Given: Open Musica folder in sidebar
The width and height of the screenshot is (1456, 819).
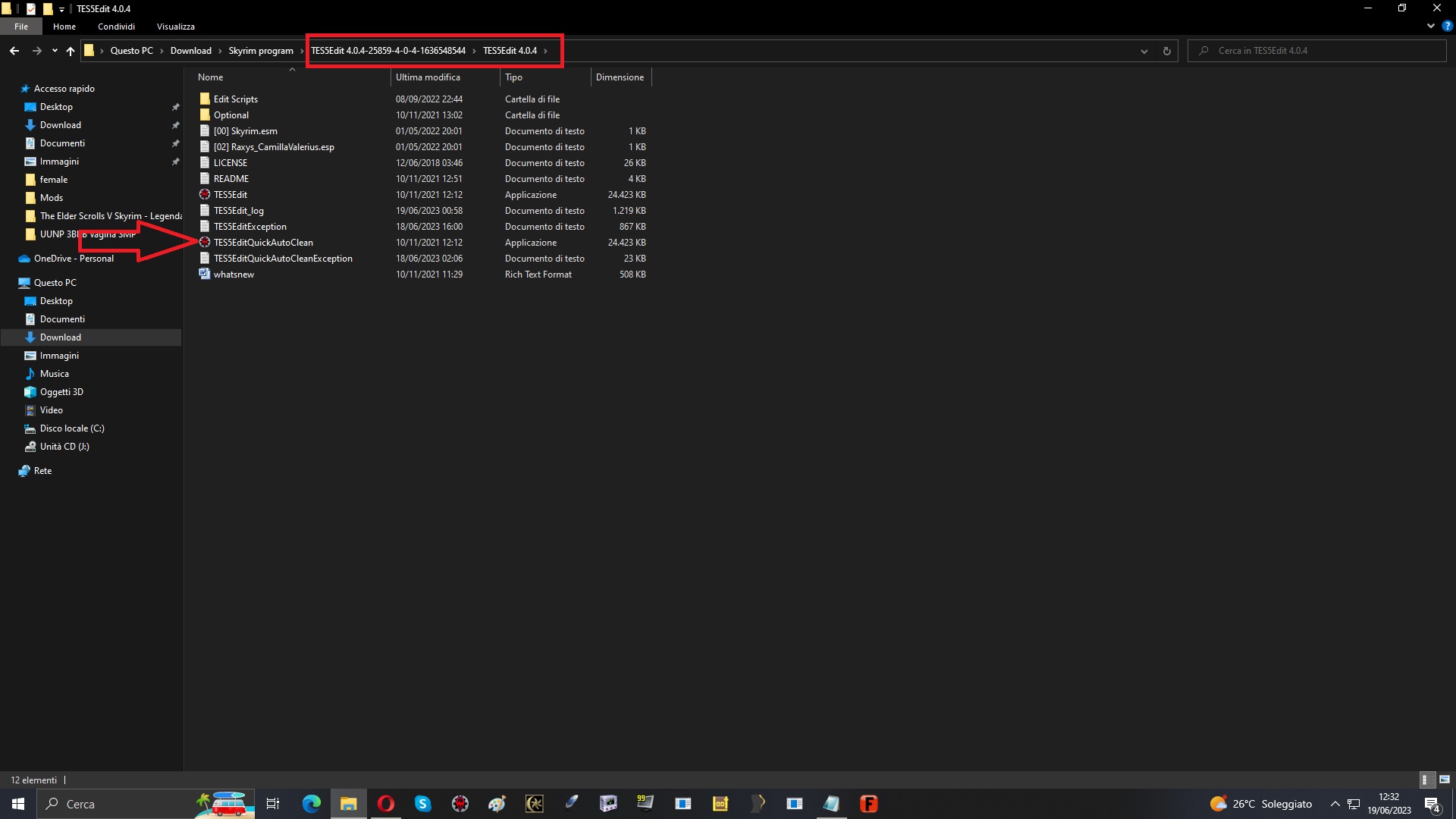Looking at the screenshot, I should (x=54, y=374).
